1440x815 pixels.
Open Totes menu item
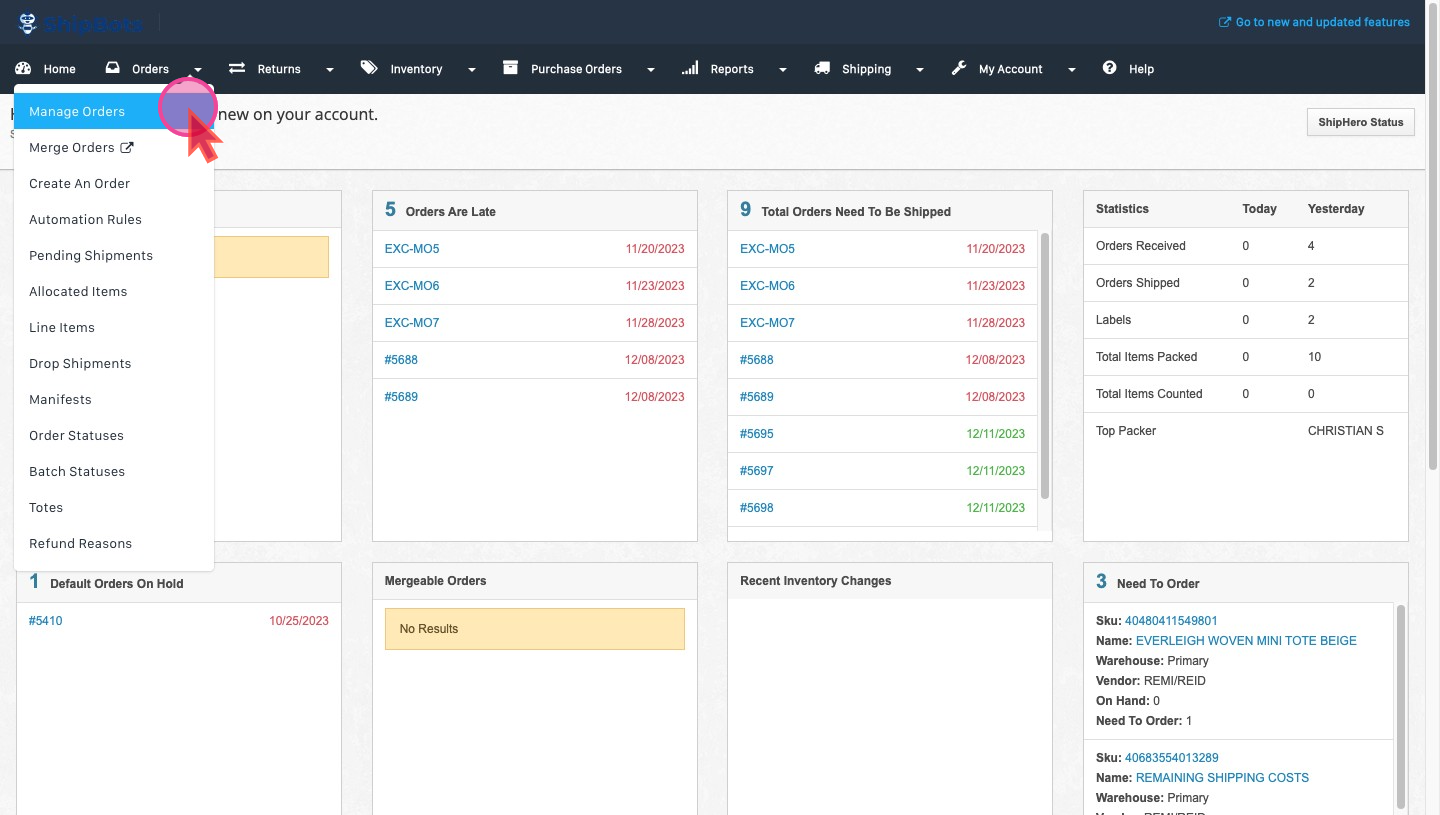click(x=114, y=507)
